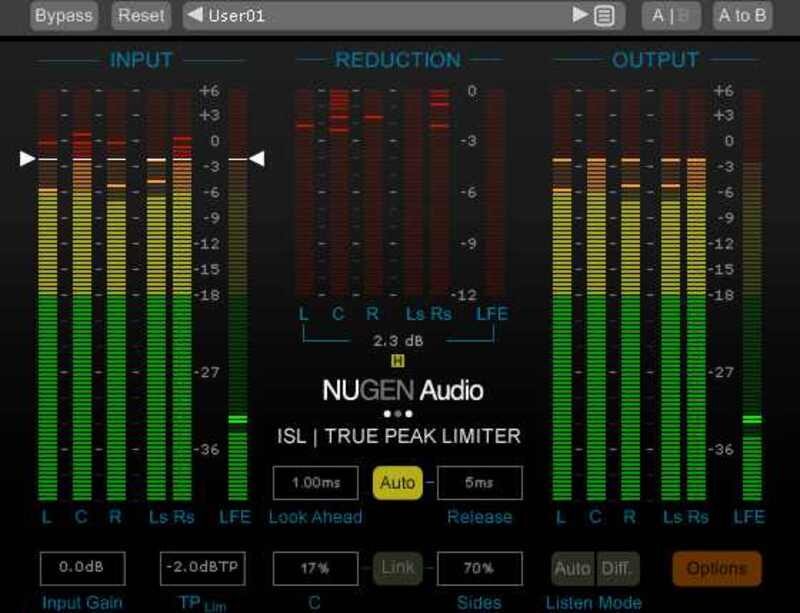Screen dimensions: 800x613
Task: Click the left threshold arrow marker on input meter
Action: pos(27,158)
